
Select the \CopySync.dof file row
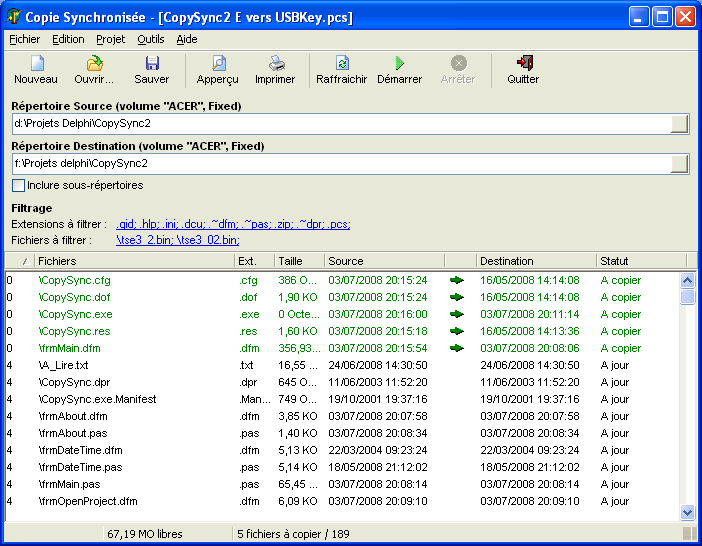[342, 297]
